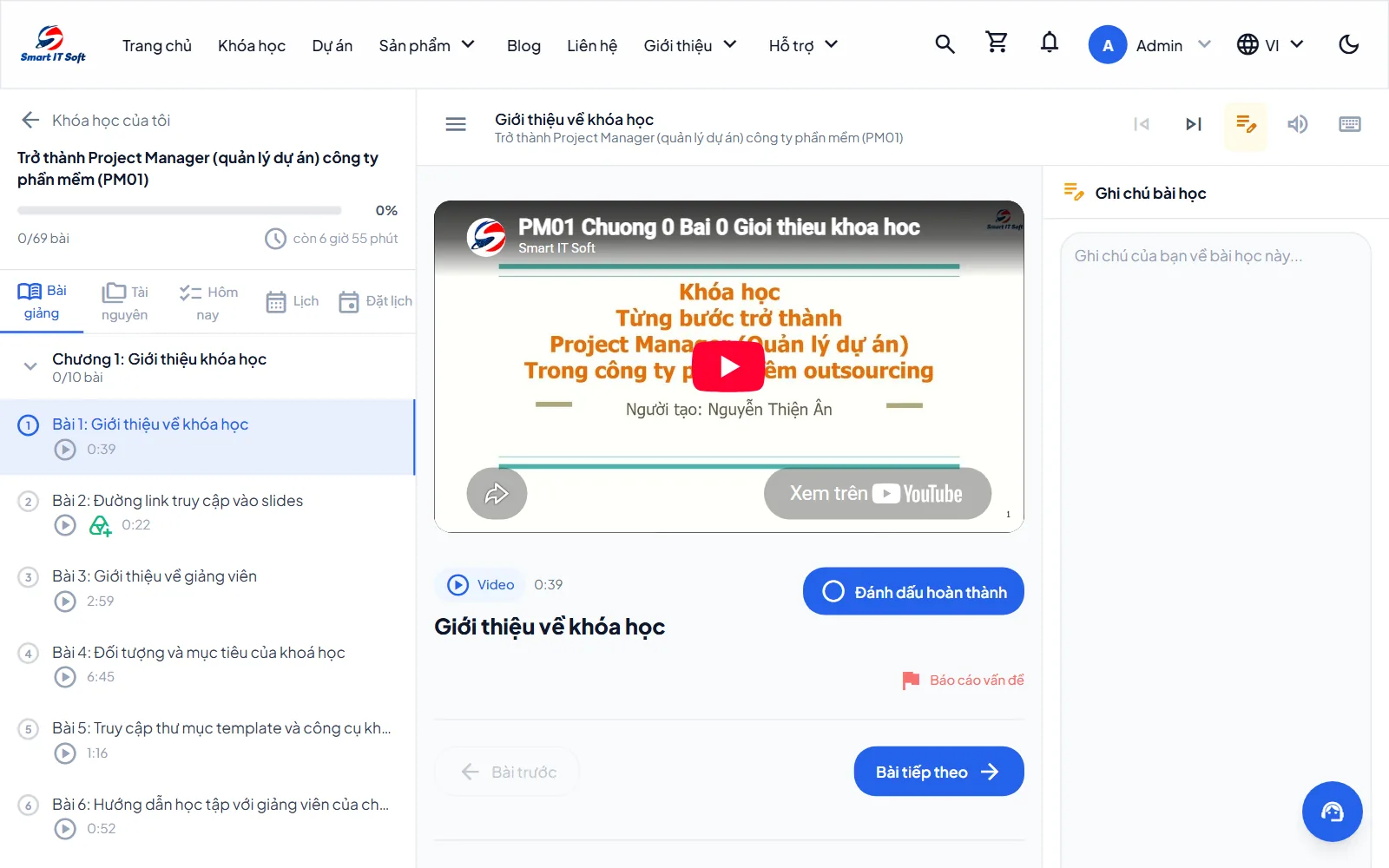The image size is (1389, 868).
Task: Toggle the lesson notes panel icon
Action: click(x=1246, y=125)
